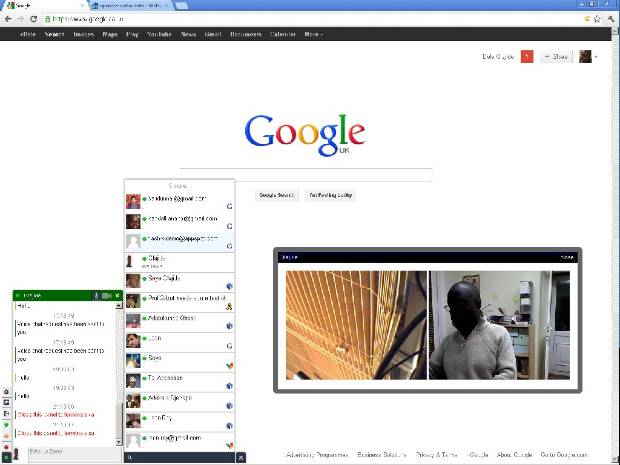Open News in the Google top bar
This screenshot has width=620, height=465.
point(188,34)
